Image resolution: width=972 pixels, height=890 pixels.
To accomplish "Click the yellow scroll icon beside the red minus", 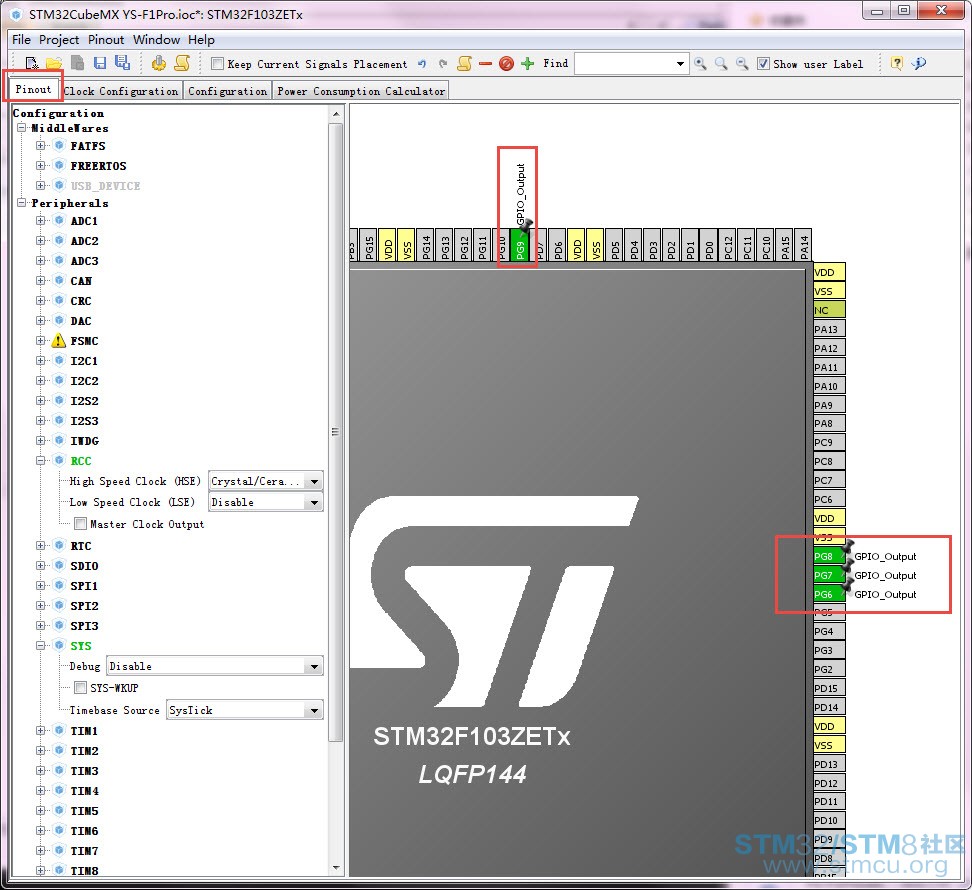I will (x=464, y=63).
